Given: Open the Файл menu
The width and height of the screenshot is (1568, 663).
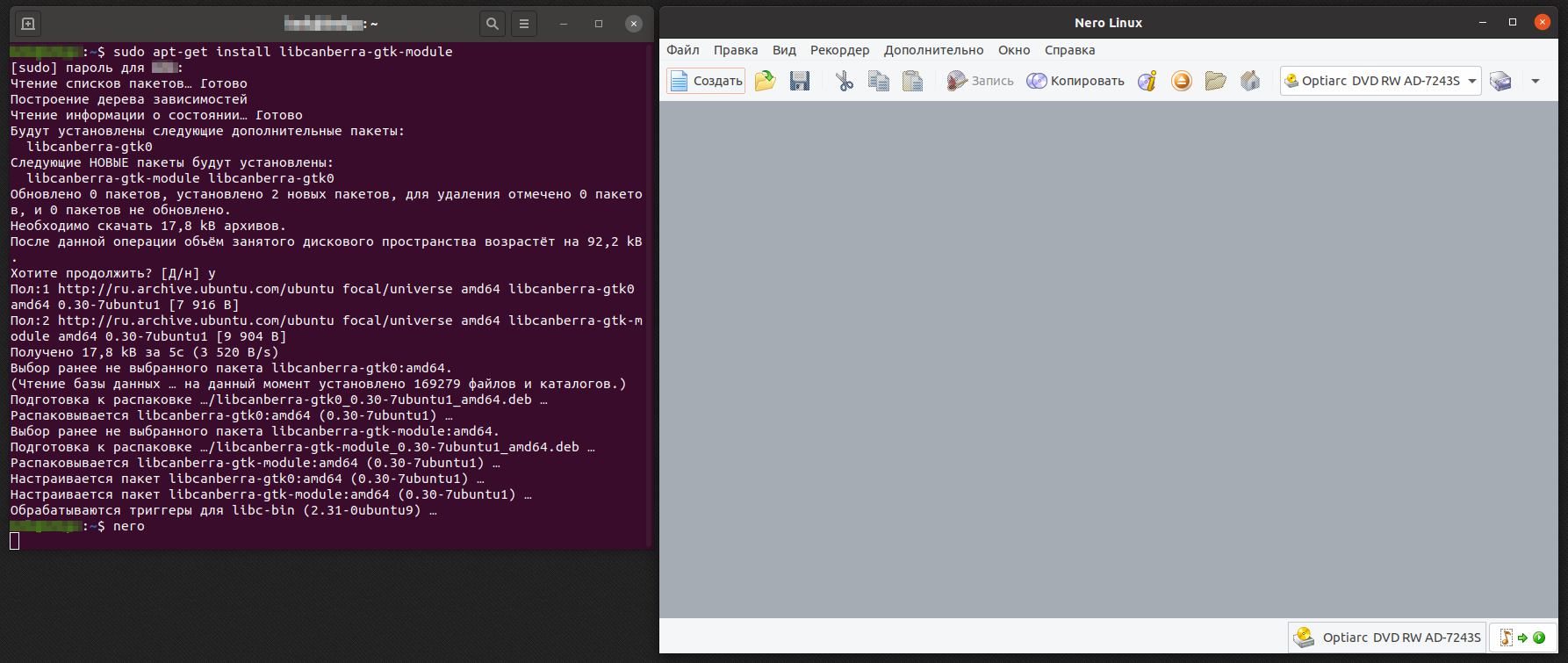Looking at the screenshot, I should point(683,50).
